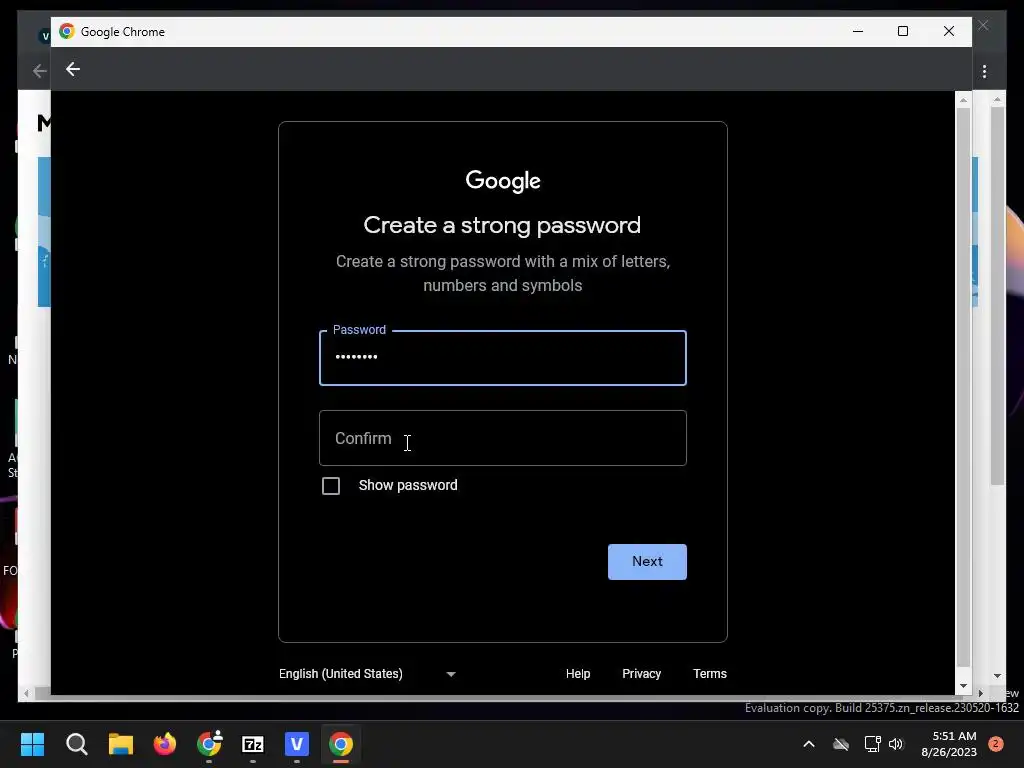Open the Terms link
Image resolution: width=1024 pixels, height=768 pixels.
pos(710,674)
